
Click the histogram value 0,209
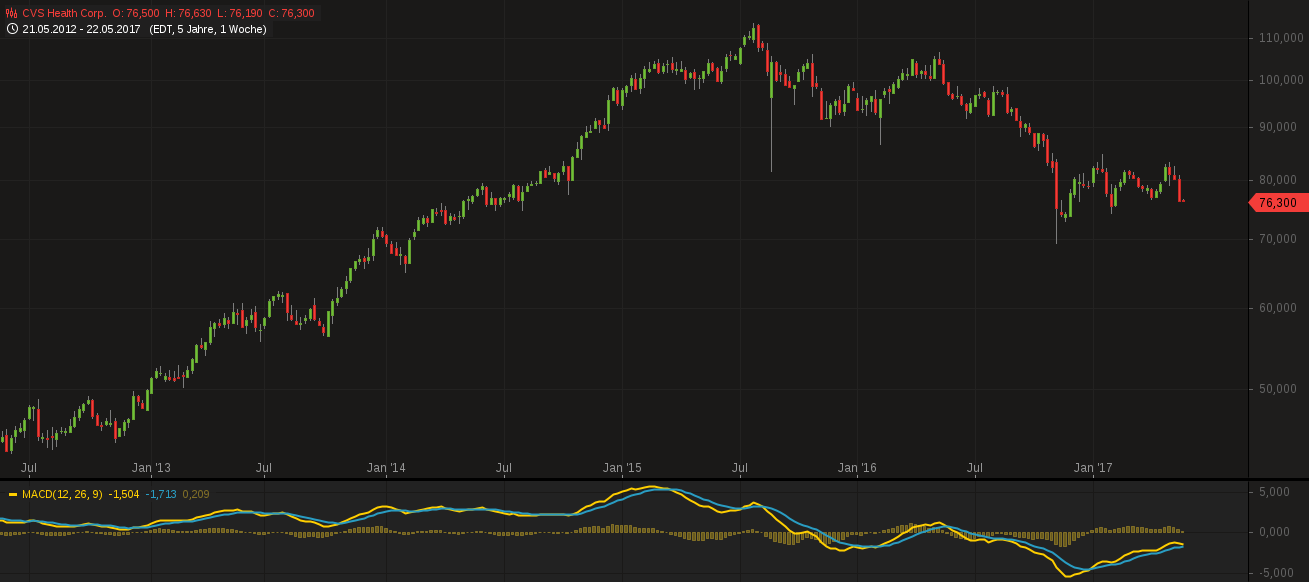click(x=195, y=494)
